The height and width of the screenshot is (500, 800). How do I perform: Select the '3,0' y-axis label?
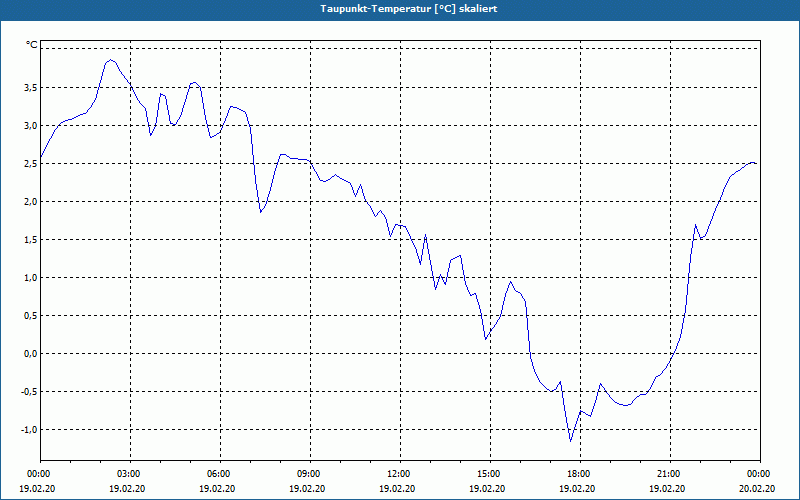click(x=30, y=126)
